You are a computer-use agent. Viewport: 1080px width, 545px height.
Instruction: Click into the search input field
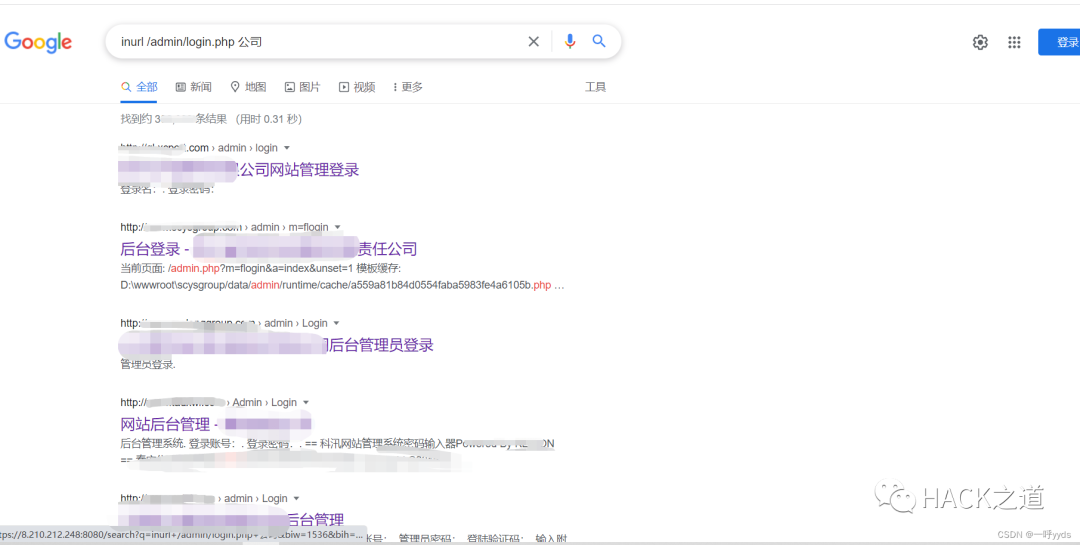(x=320, y=42)
